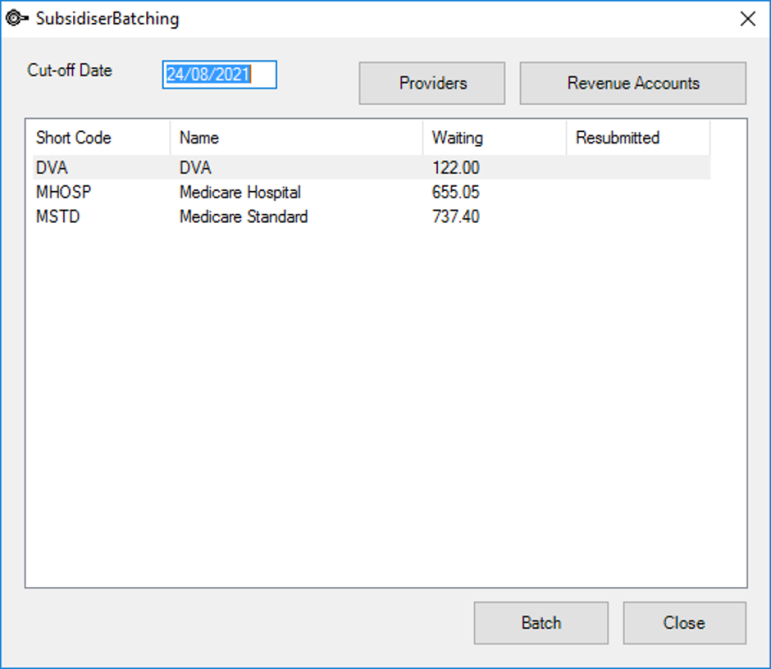771x669 pixels.
Task: Click the waiting amount 737.40
Action: (x=455, y=217)
